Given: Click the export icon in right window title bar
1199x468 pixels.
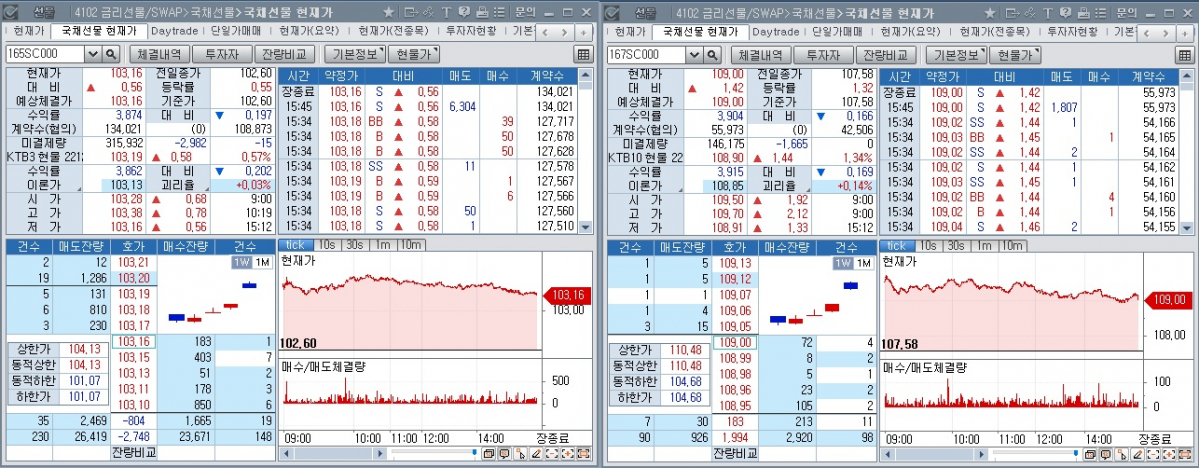Looking at the screenshot, I should pyautogui.click(x=1012, y=12).
